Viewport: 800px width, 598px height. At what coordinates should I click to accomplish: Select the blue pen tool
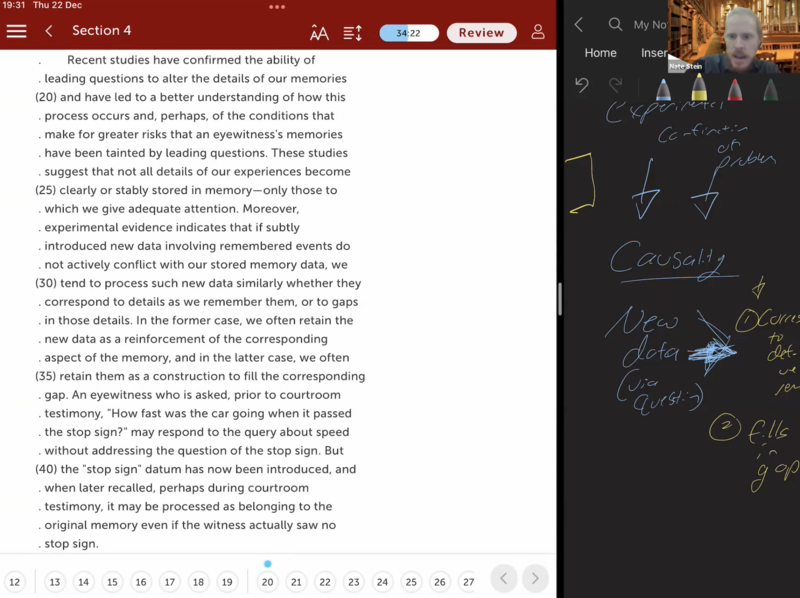[662, 88]
